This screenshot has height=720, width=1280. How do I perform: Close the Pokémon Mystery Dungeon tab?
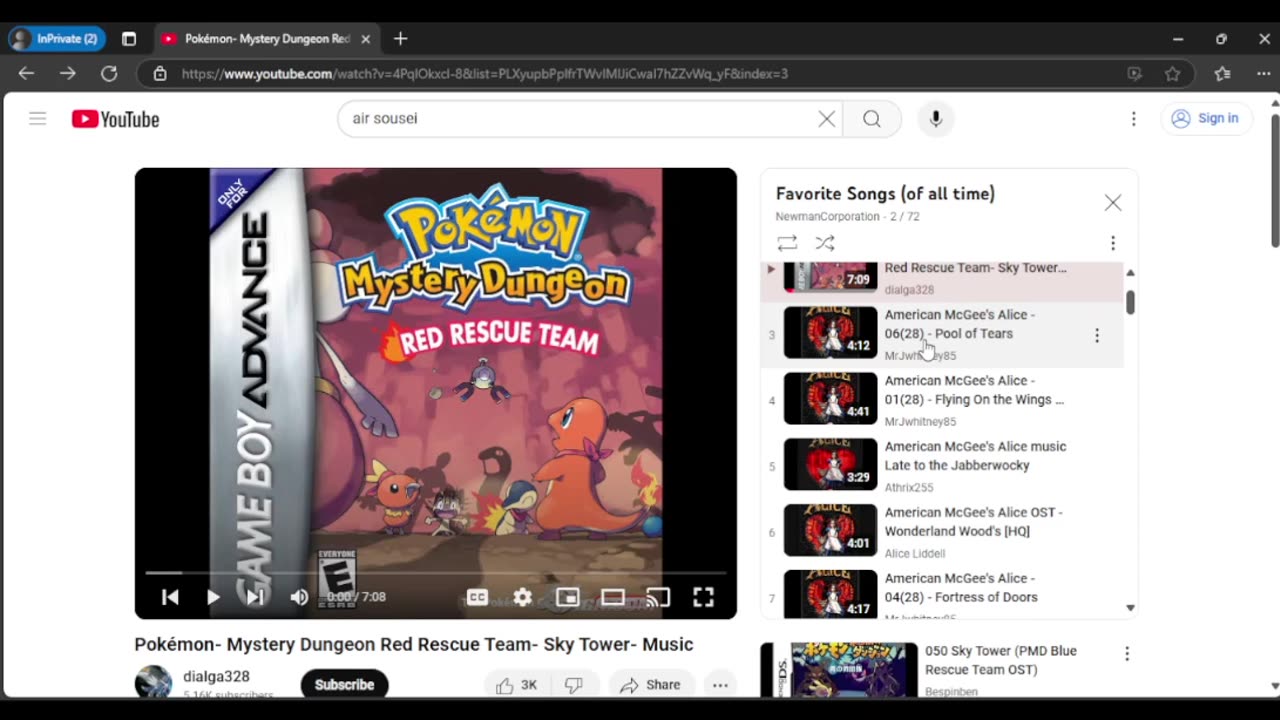(x=365, y=39)
